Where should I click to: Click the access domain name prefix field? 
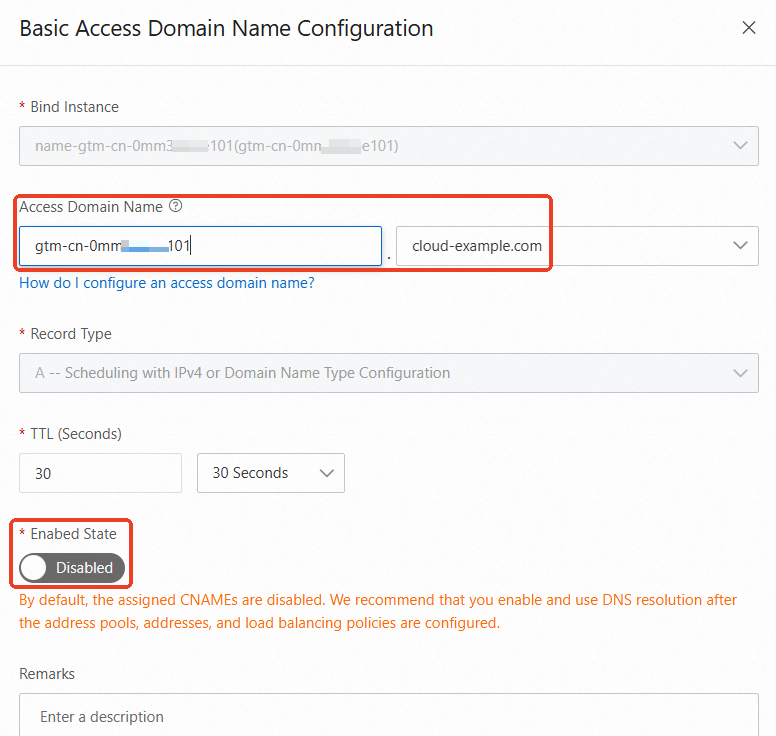click(200, 246)
